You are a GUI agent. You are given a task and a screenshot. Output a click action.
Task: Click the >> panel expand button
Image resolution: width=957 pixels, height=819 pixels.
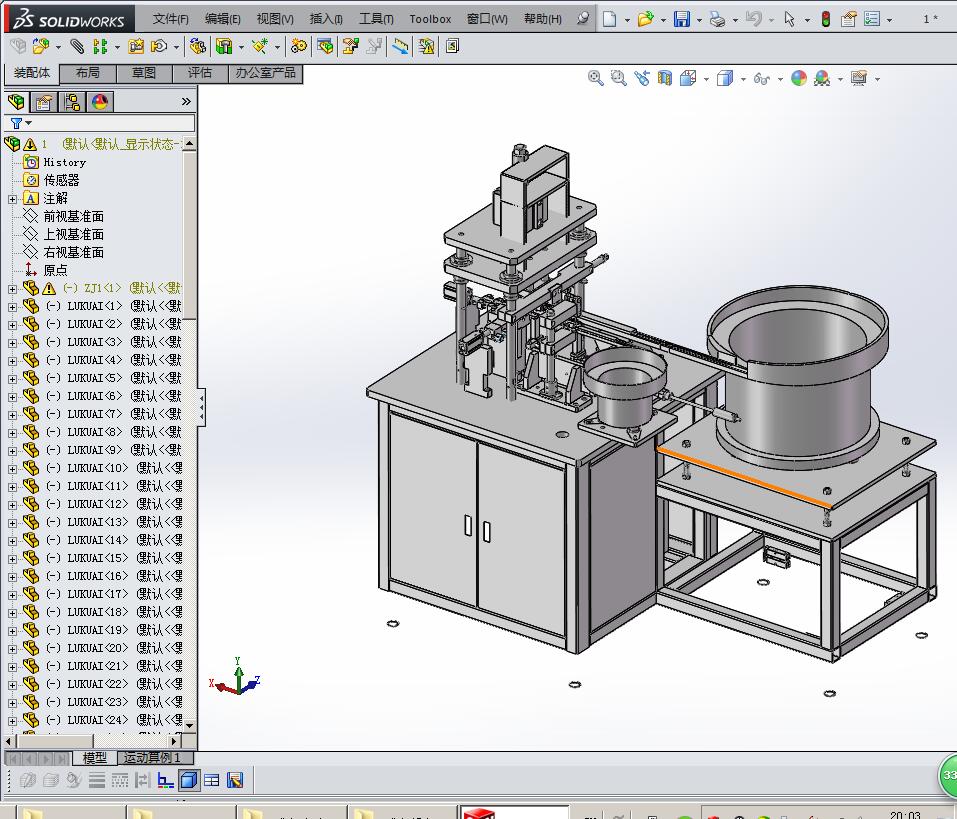pyautogui.click(x=187, y=100)
